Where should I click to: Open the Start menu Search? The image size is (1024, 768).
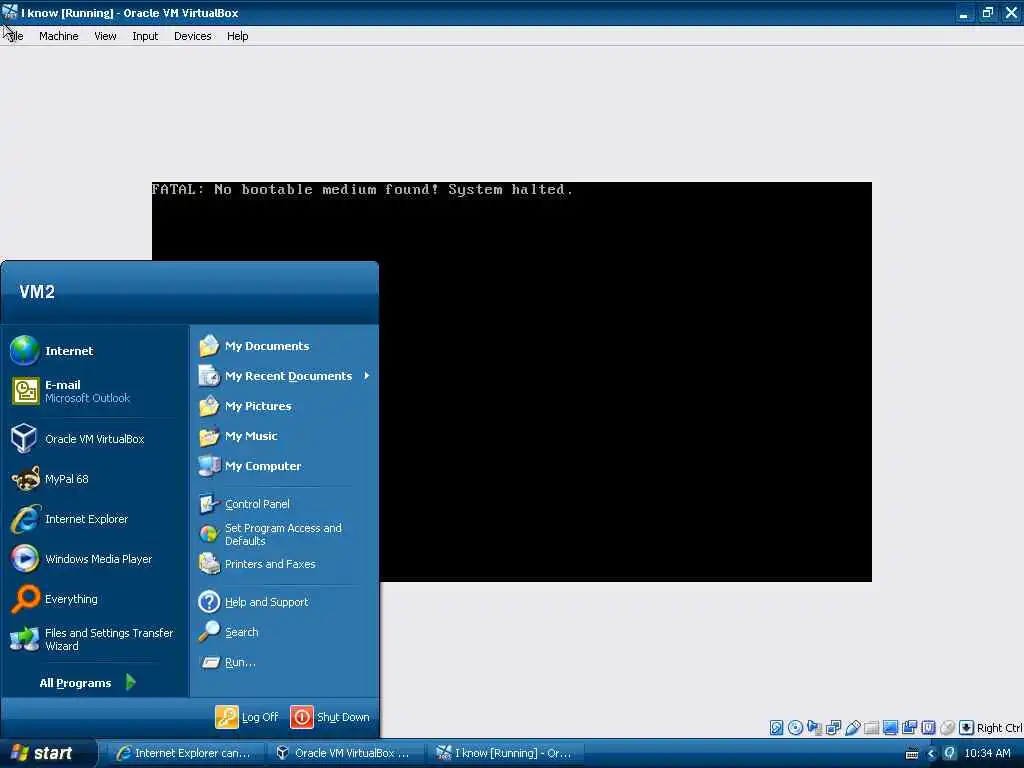284,632
